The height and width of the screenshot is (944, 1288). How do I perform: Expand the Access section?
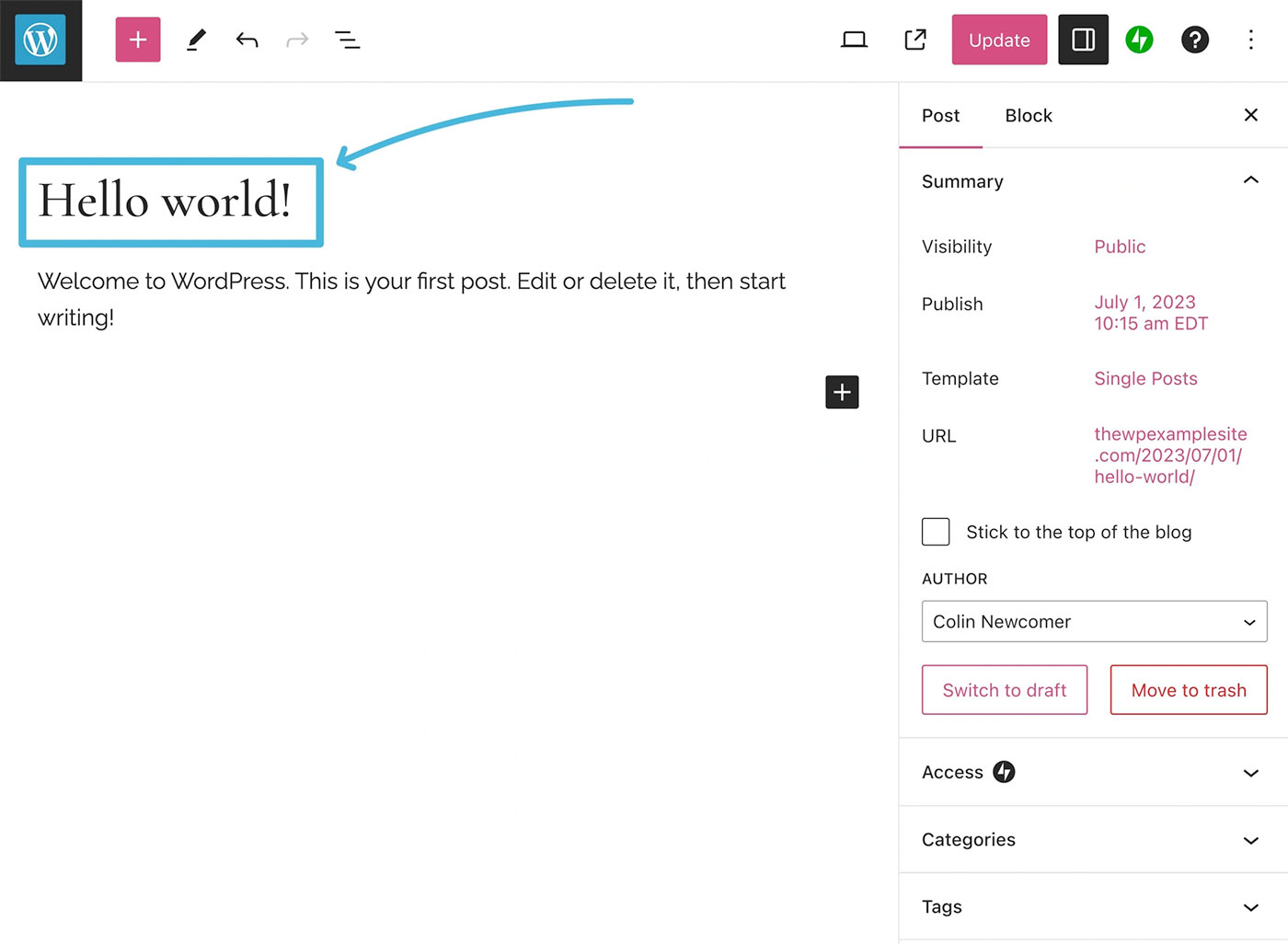(1093, 772)
